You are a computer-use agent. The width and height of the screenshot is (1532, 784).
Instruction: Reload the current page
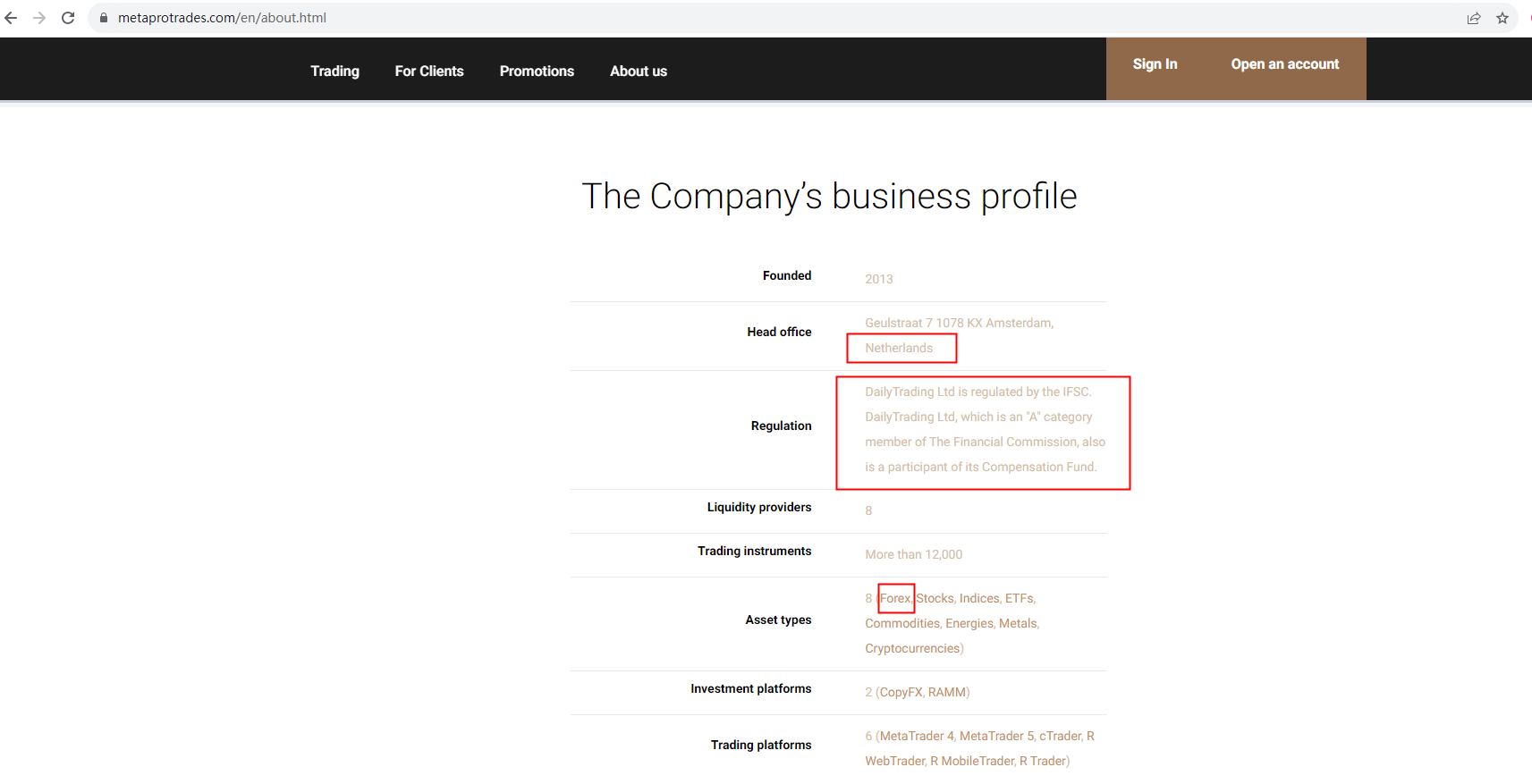click(68, 18)
